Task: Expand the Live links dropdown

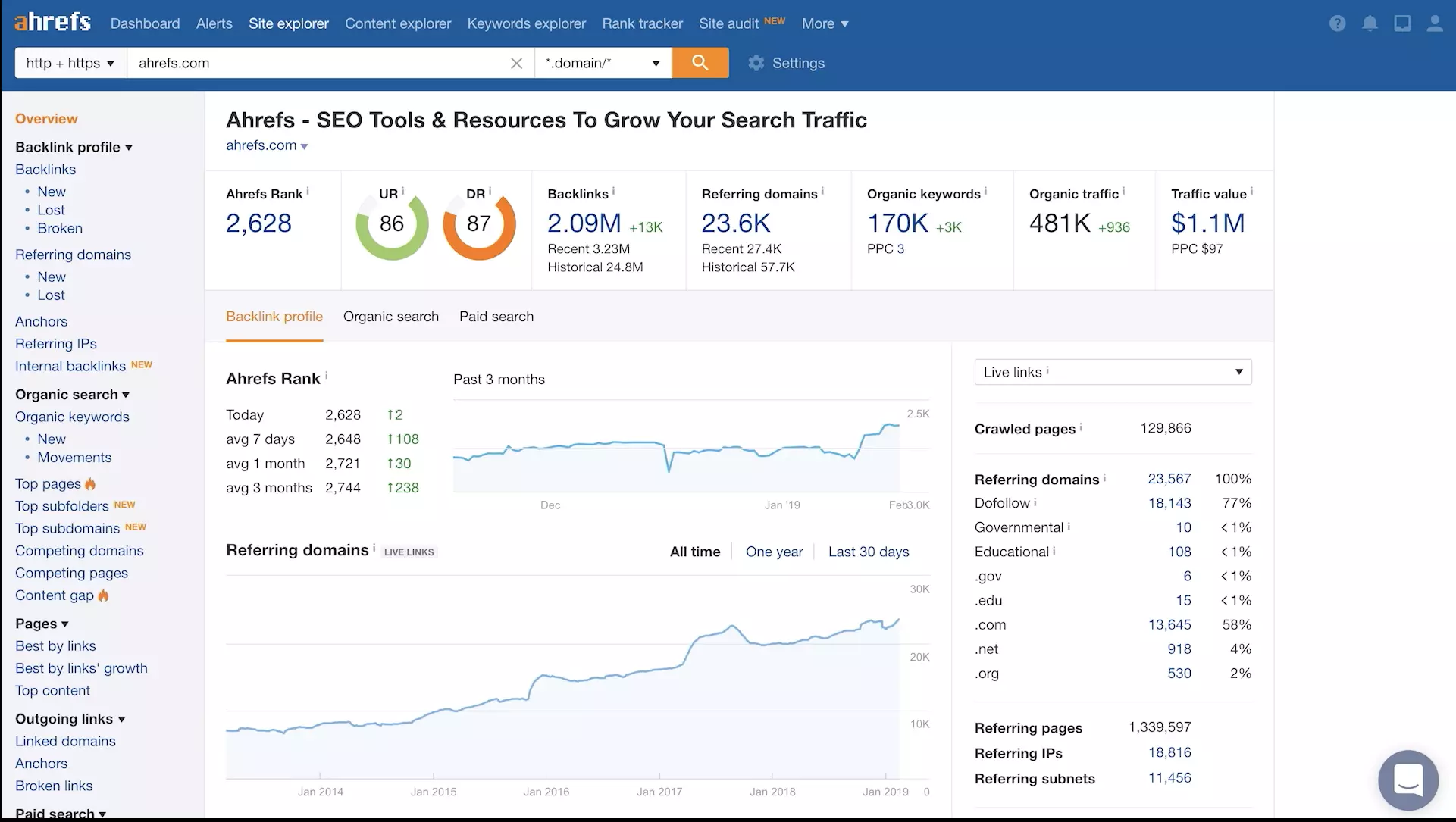Action: 1238,372
